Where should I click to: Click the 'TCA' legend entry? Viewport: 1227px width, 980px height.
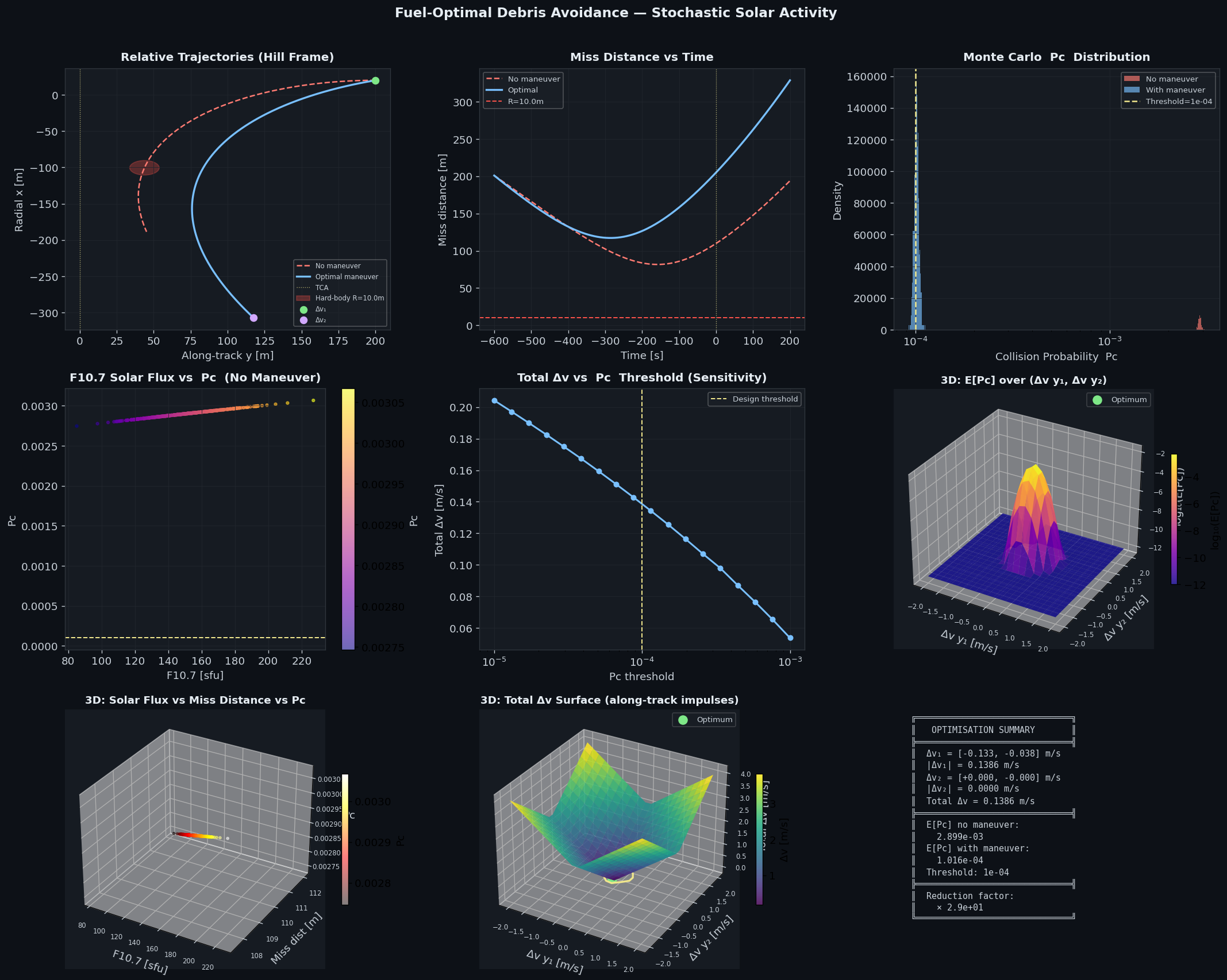(x=322, y=287)
